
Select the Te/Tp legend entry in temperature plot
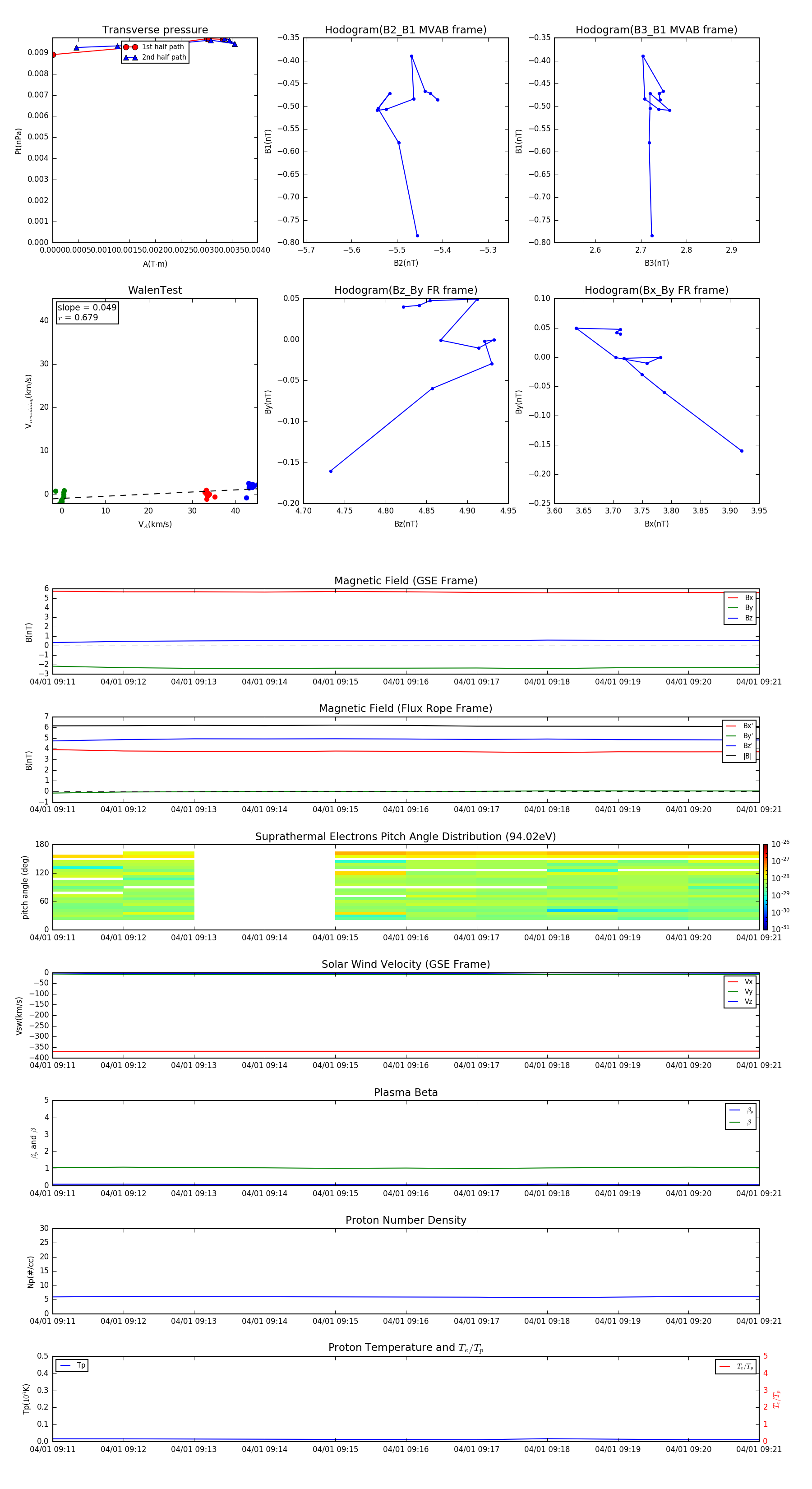pyautogui.click(x=736, y=1366)
